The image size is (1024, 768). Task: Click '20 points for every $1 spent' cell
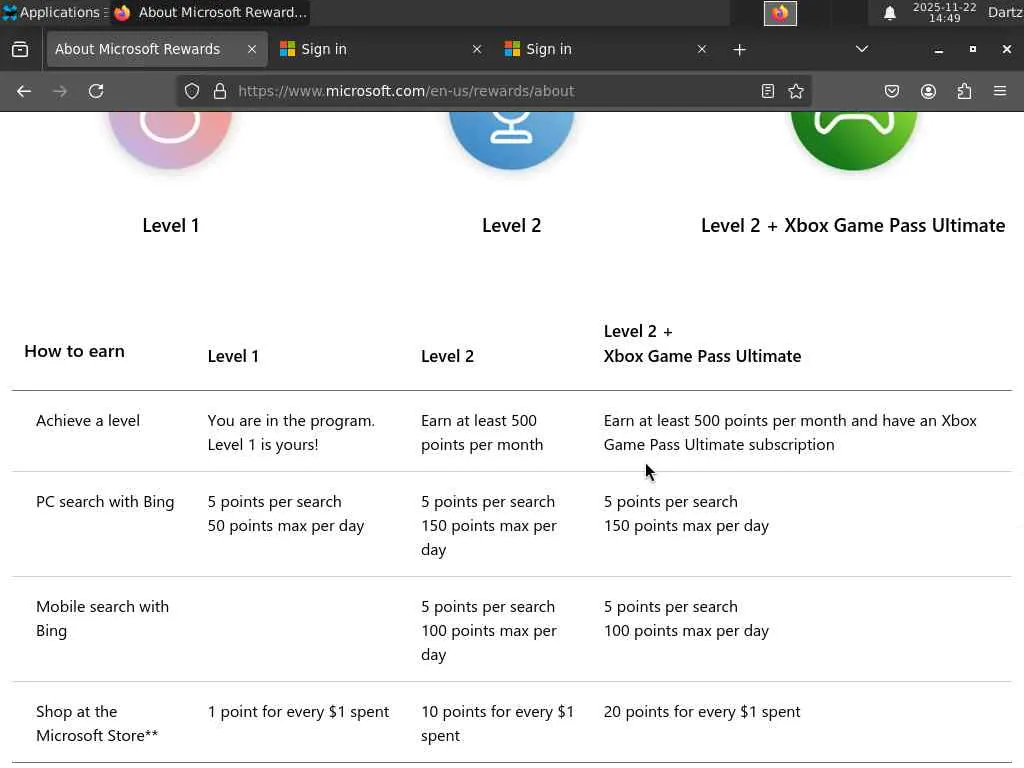click(701, 712)
